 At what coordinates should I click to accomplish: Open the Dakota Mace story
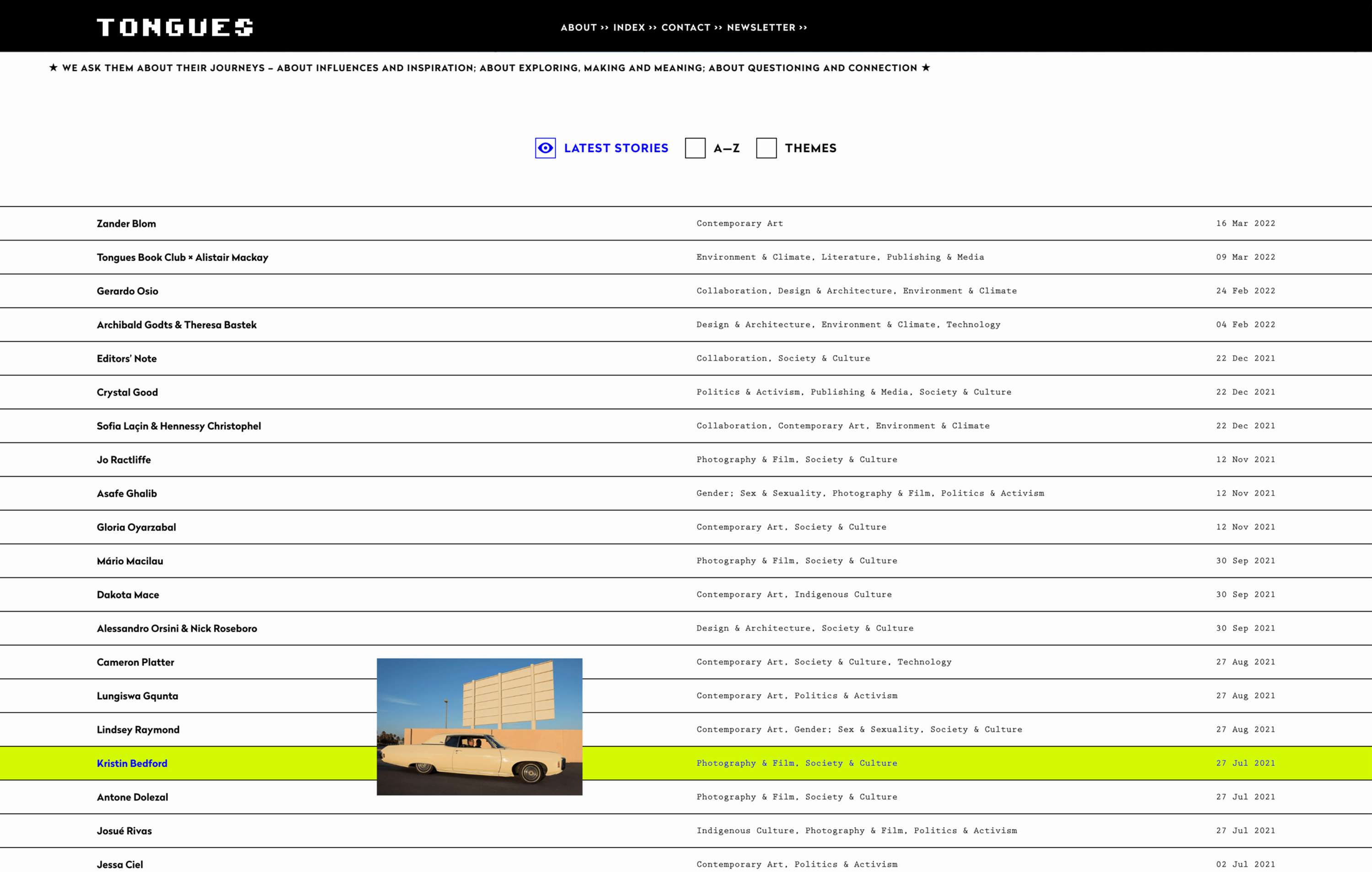(128, 594)
